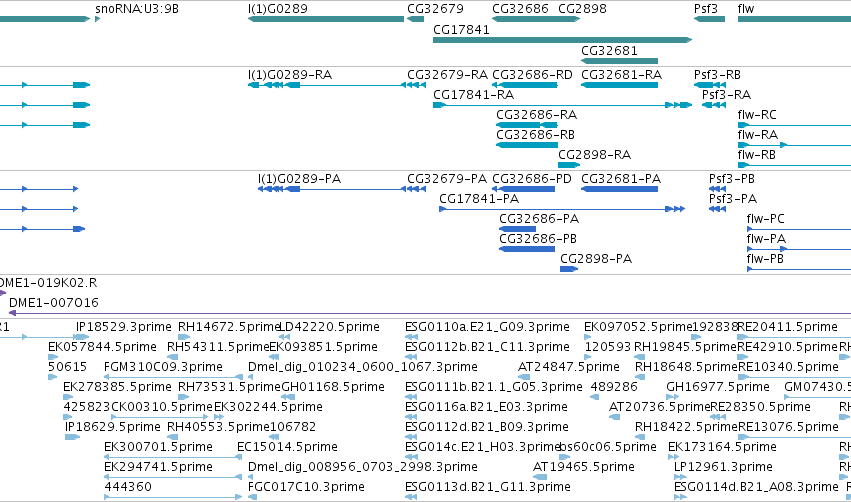Select transcript Psf3-RB

[717, 74]
